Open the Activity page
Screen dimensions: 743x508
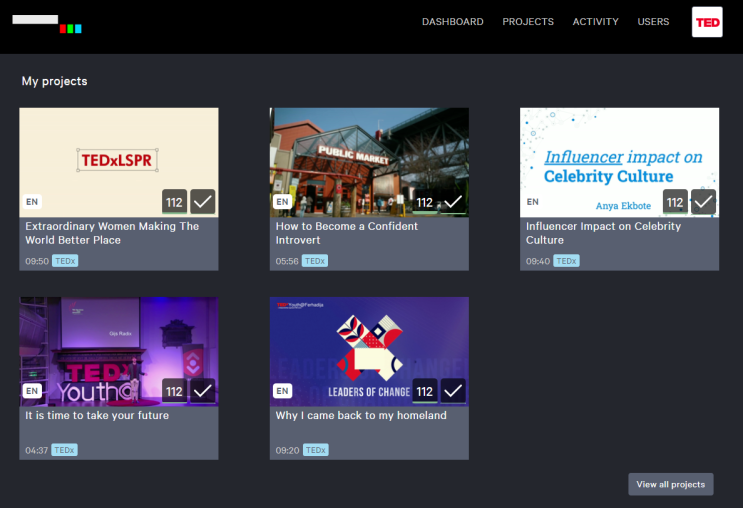tap(596, 22)
